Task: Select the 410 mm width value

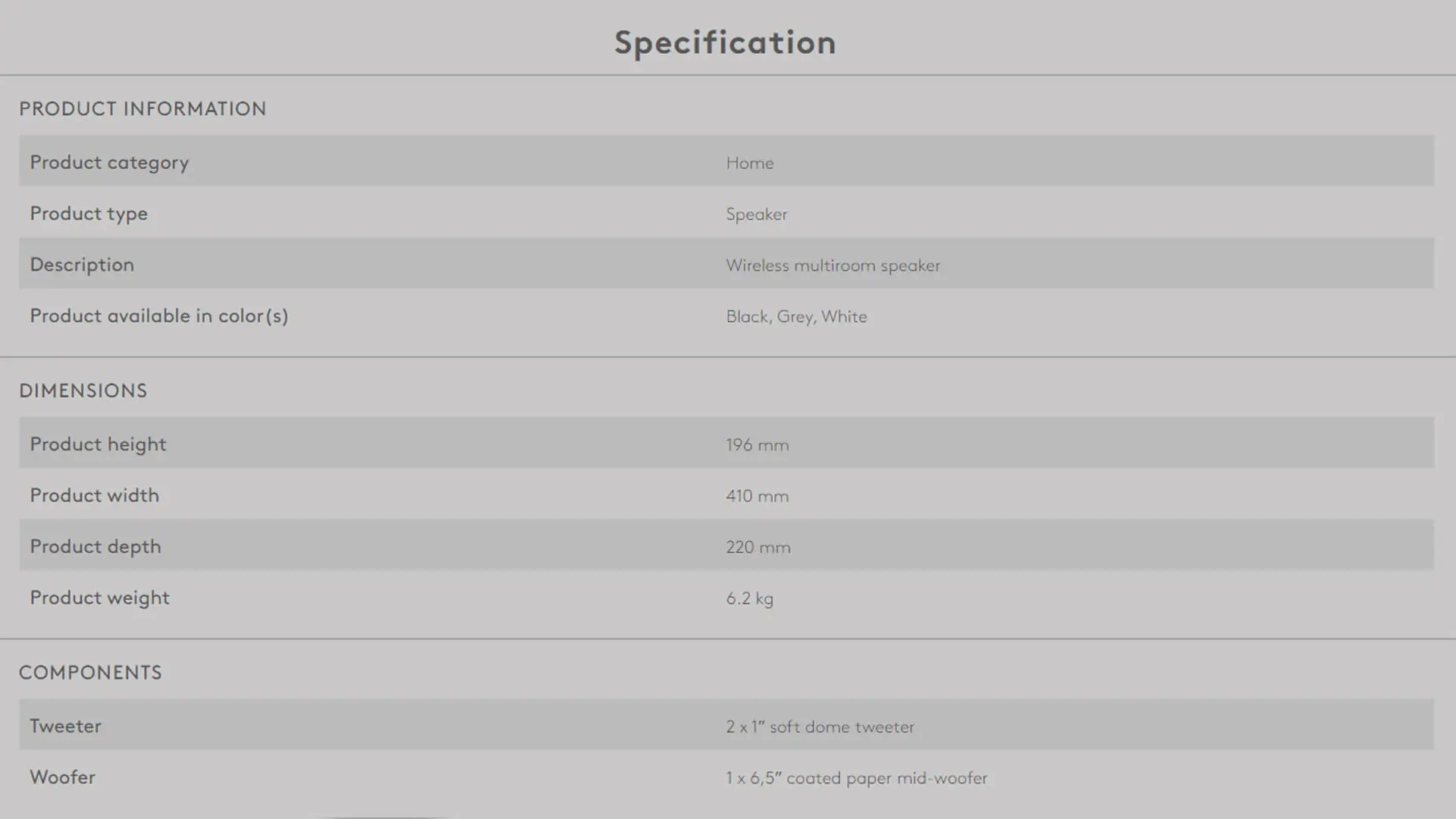Action: [758, 496]
